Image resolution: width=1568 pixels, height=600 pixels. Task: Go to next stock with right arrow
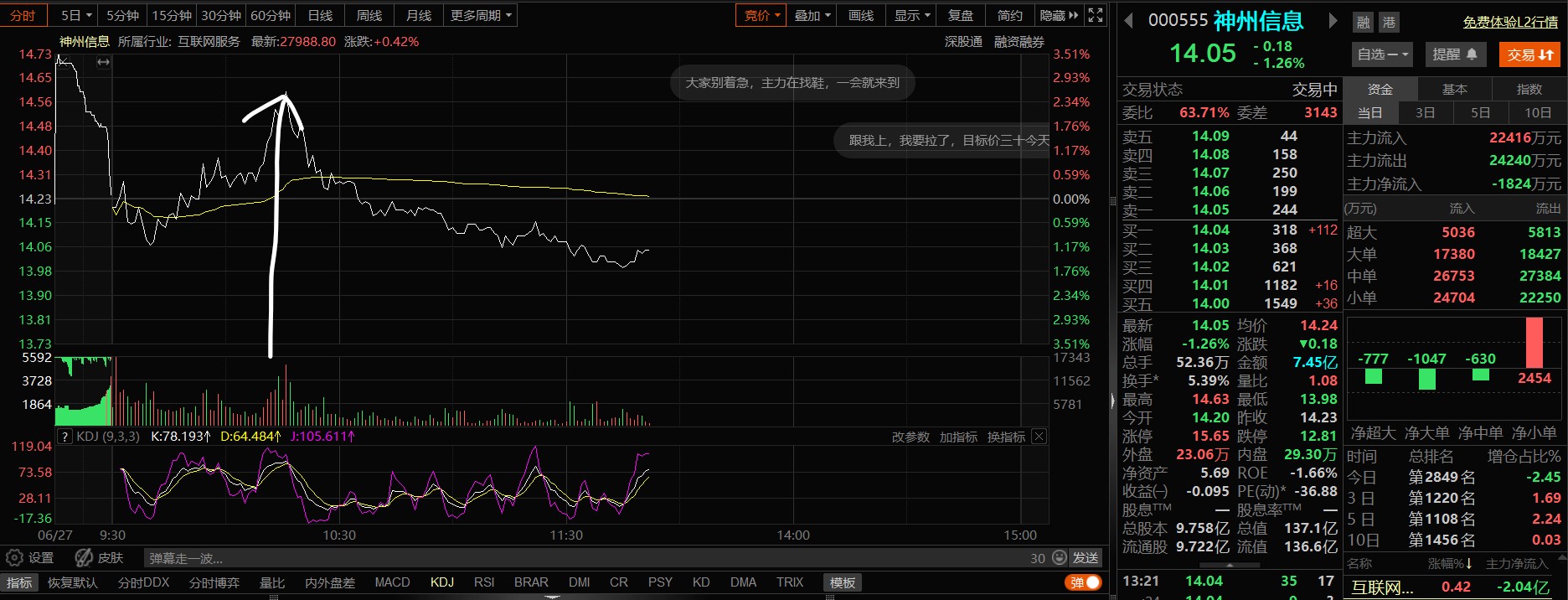(1333, 21)
